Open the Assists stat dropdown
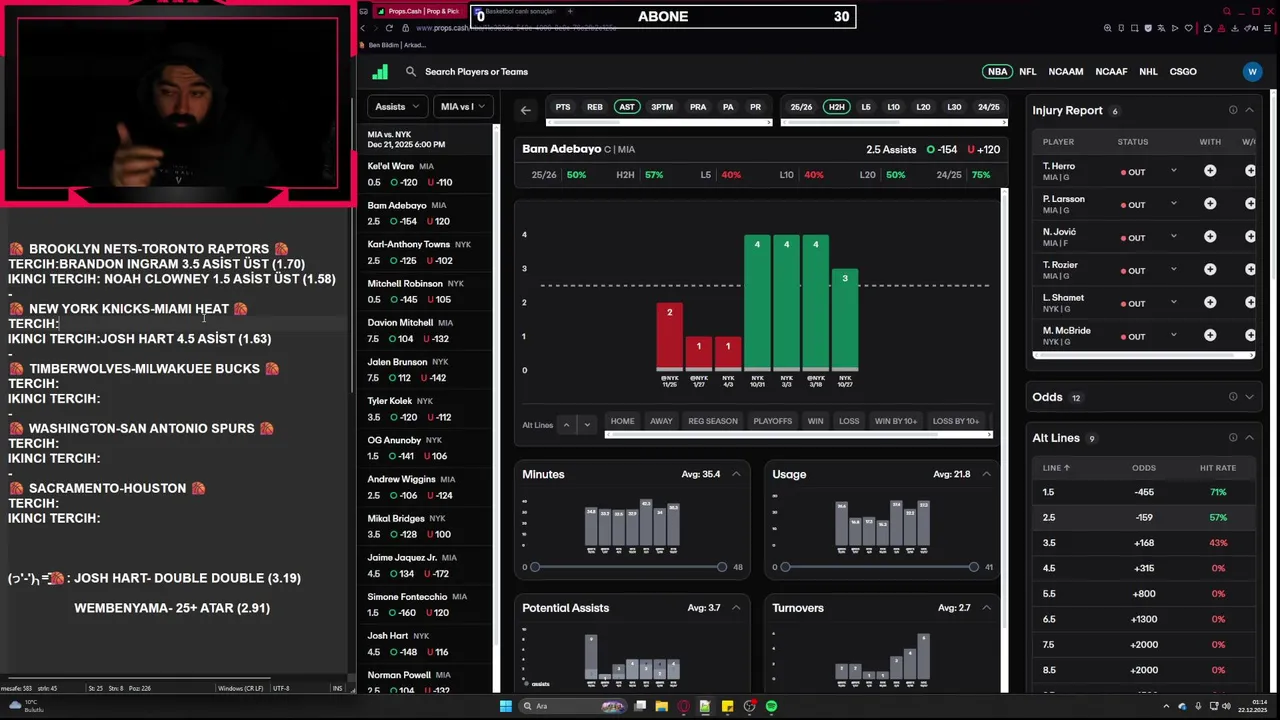The height and width of the screenshot is (720, 1280). (397, 107)
